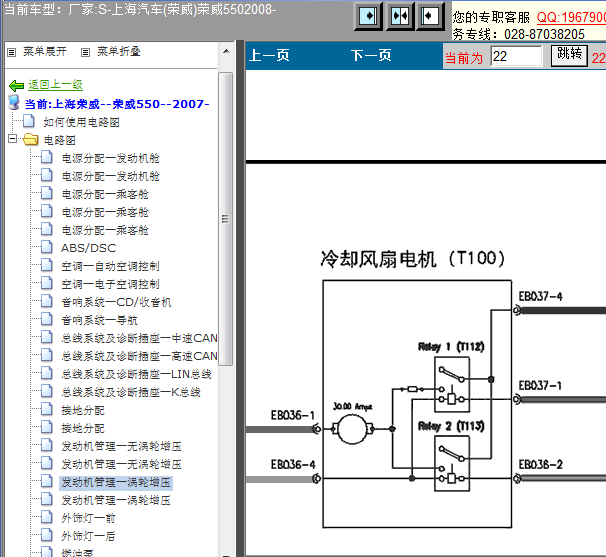606x557 pixels.
Task: Click the middle split-panel layout icon
Action: tap(400, 17)
